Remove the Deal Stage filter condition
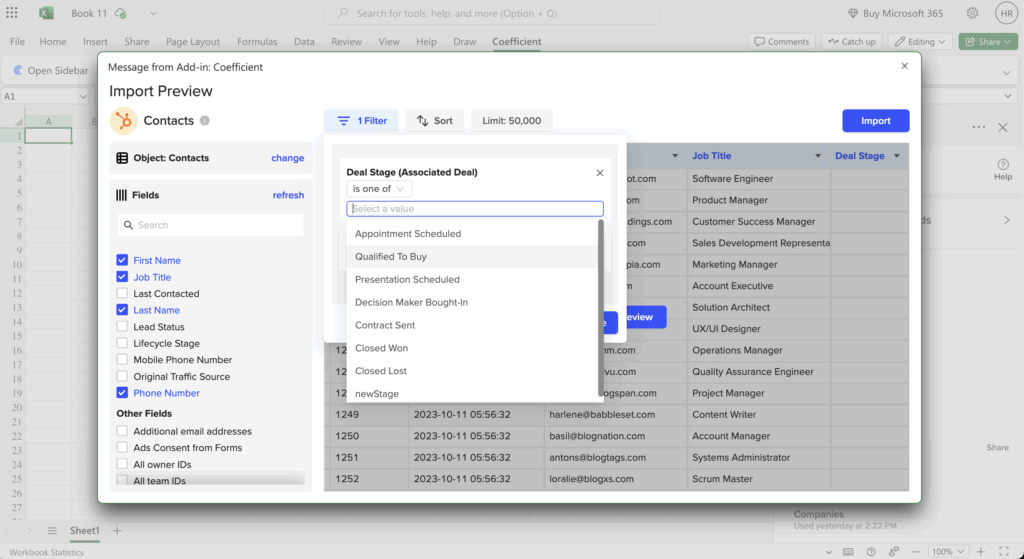The image size is (1024, 559). point(600,173)
